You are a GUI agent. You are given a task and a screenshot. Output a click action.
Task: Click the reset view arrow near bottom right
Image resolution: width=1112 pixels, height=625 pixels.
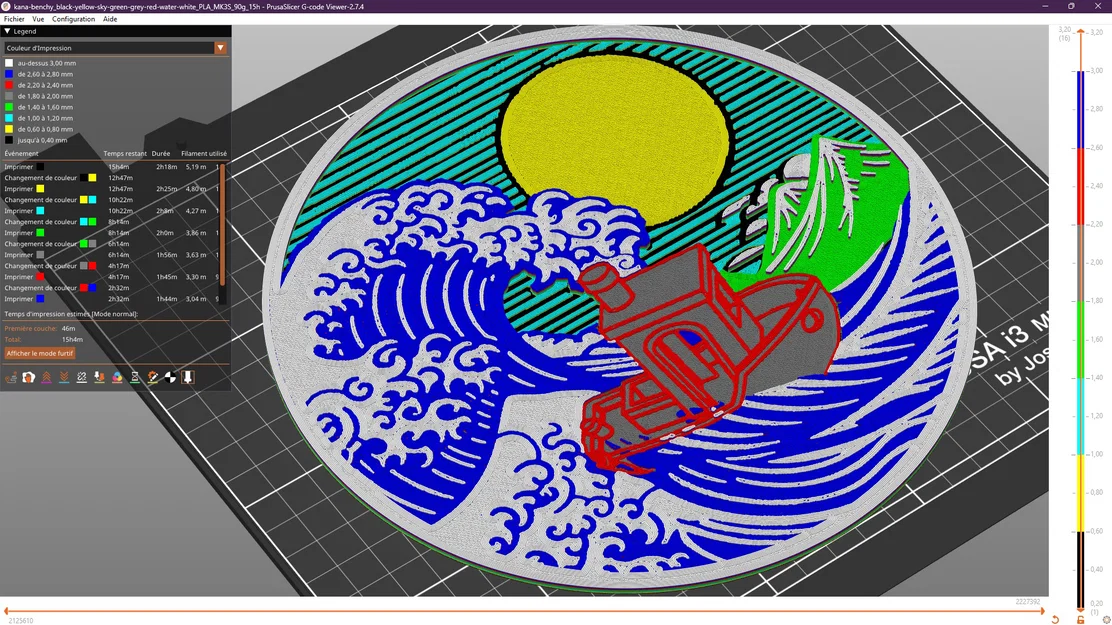1055,619
